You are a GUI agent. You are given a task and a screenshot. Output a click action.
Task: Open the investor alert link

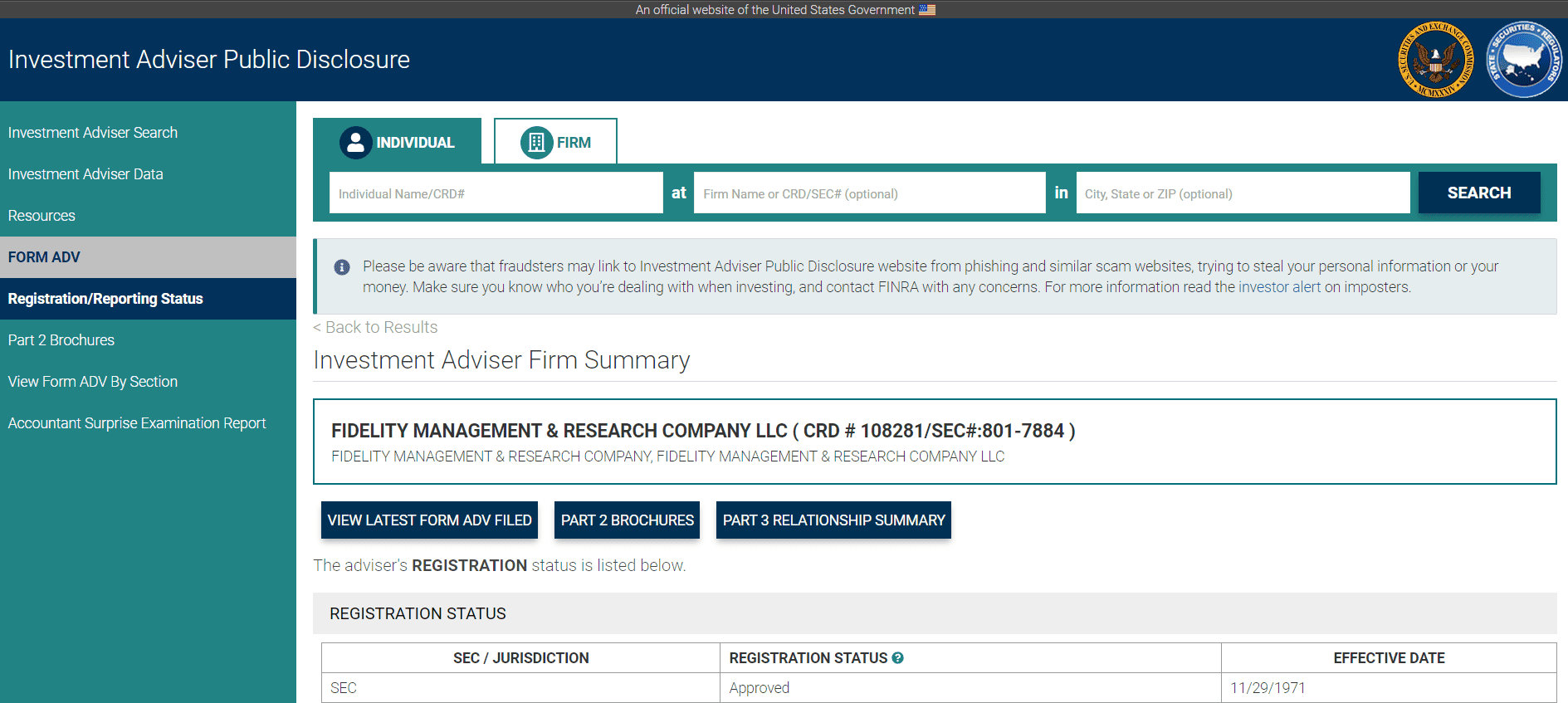(x=1279, y=287)
